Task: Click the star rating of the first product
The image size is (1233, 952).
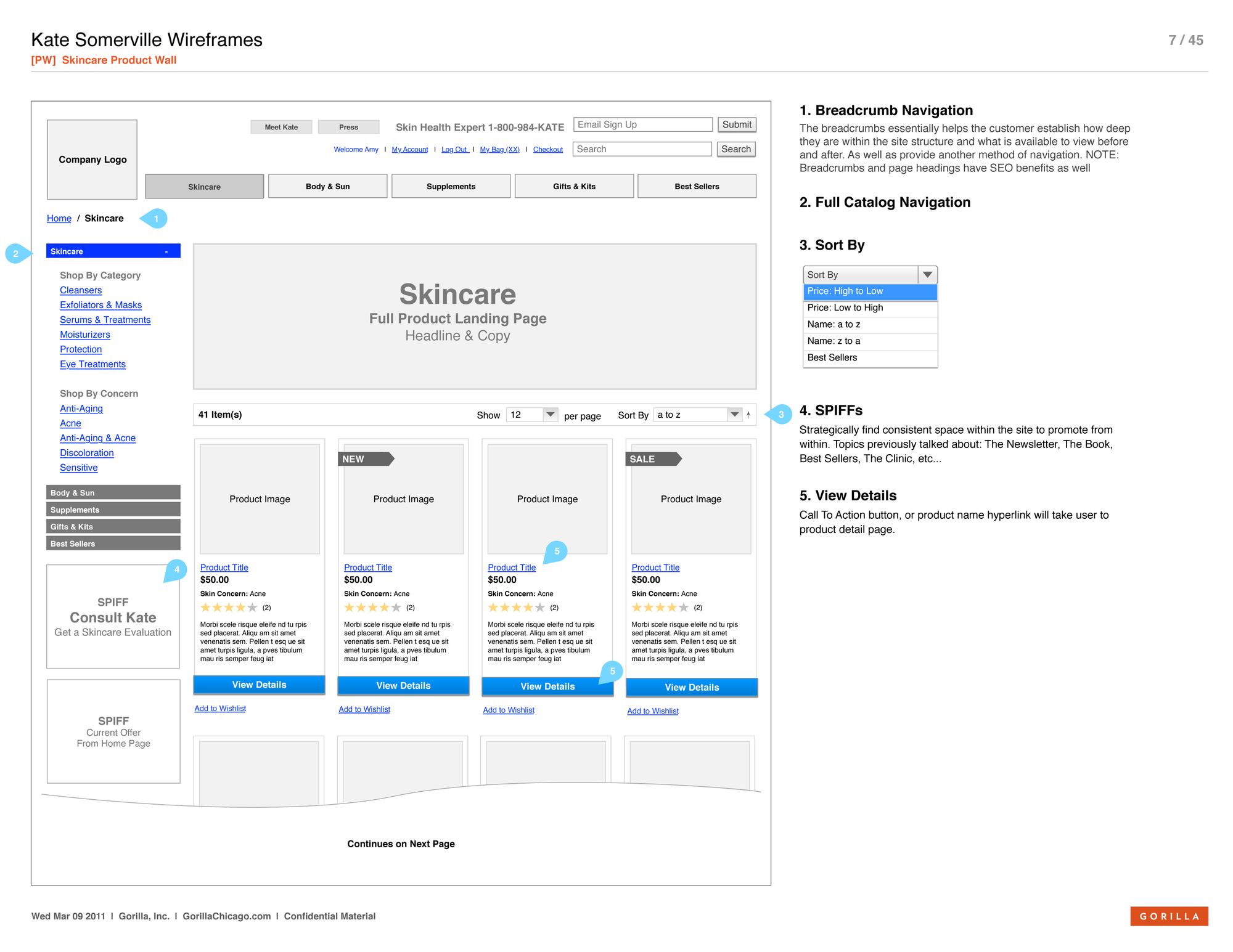Action: tap(229, 608)
